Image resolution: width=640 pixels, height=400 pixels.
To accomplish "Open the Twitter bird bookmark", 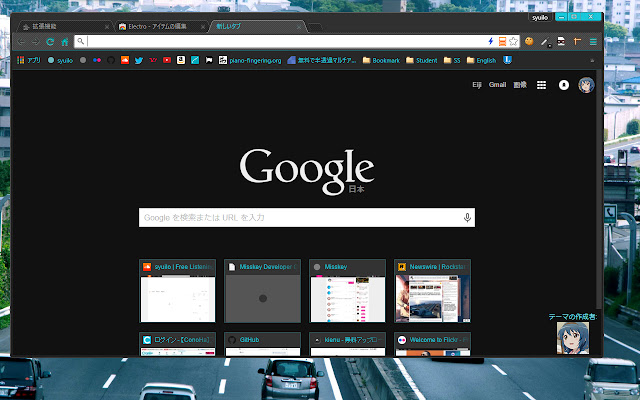I will [139, 60].
